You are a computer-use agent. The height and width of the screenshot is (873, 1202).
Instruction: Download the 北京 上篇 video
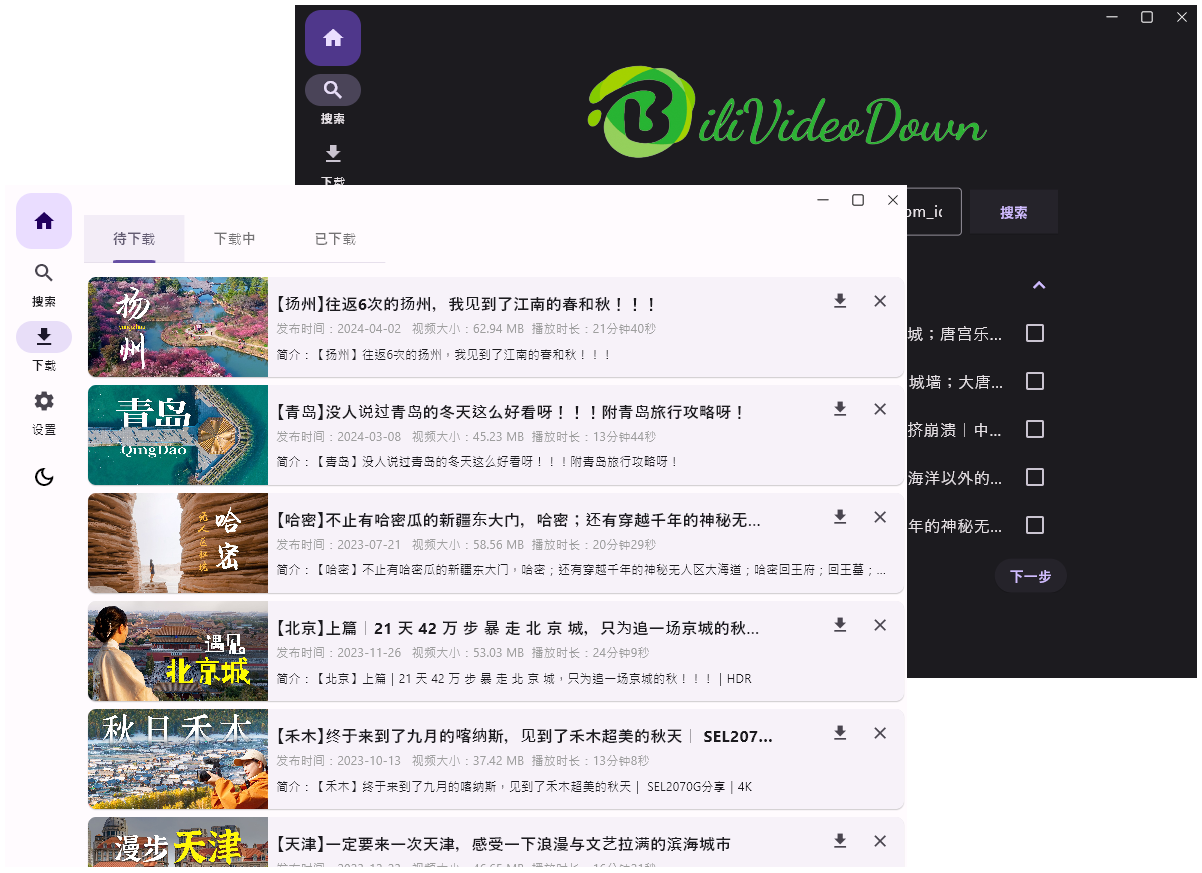pos(840,625)
